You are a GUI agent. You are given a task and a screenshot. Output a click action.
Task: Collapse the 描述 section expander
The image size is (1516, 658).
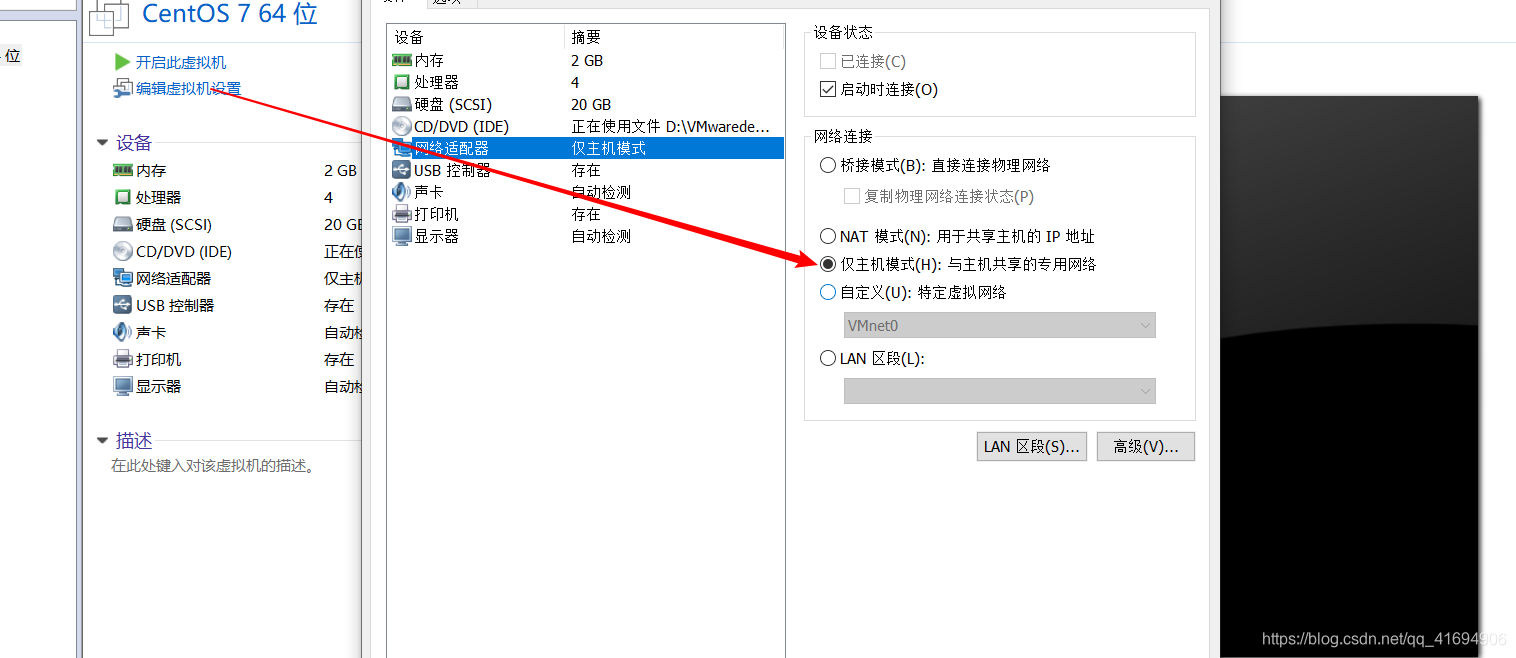click(x=102, y=440)
